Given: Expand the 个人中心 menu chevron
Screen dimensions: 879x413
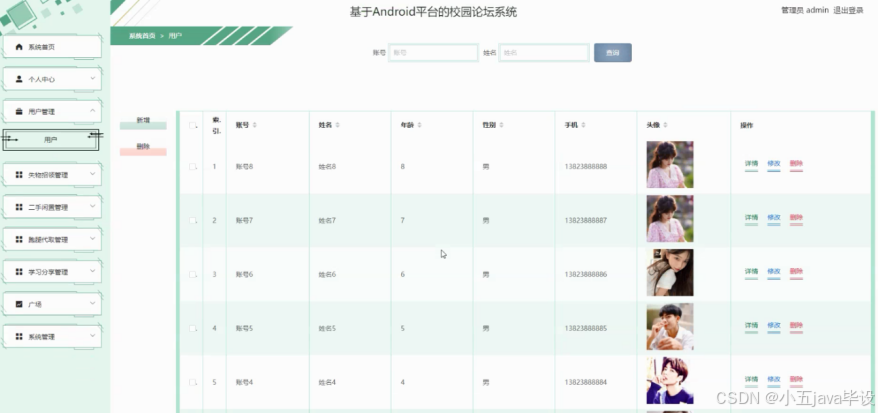Looking at the screenshot, I should click(93, 78).
